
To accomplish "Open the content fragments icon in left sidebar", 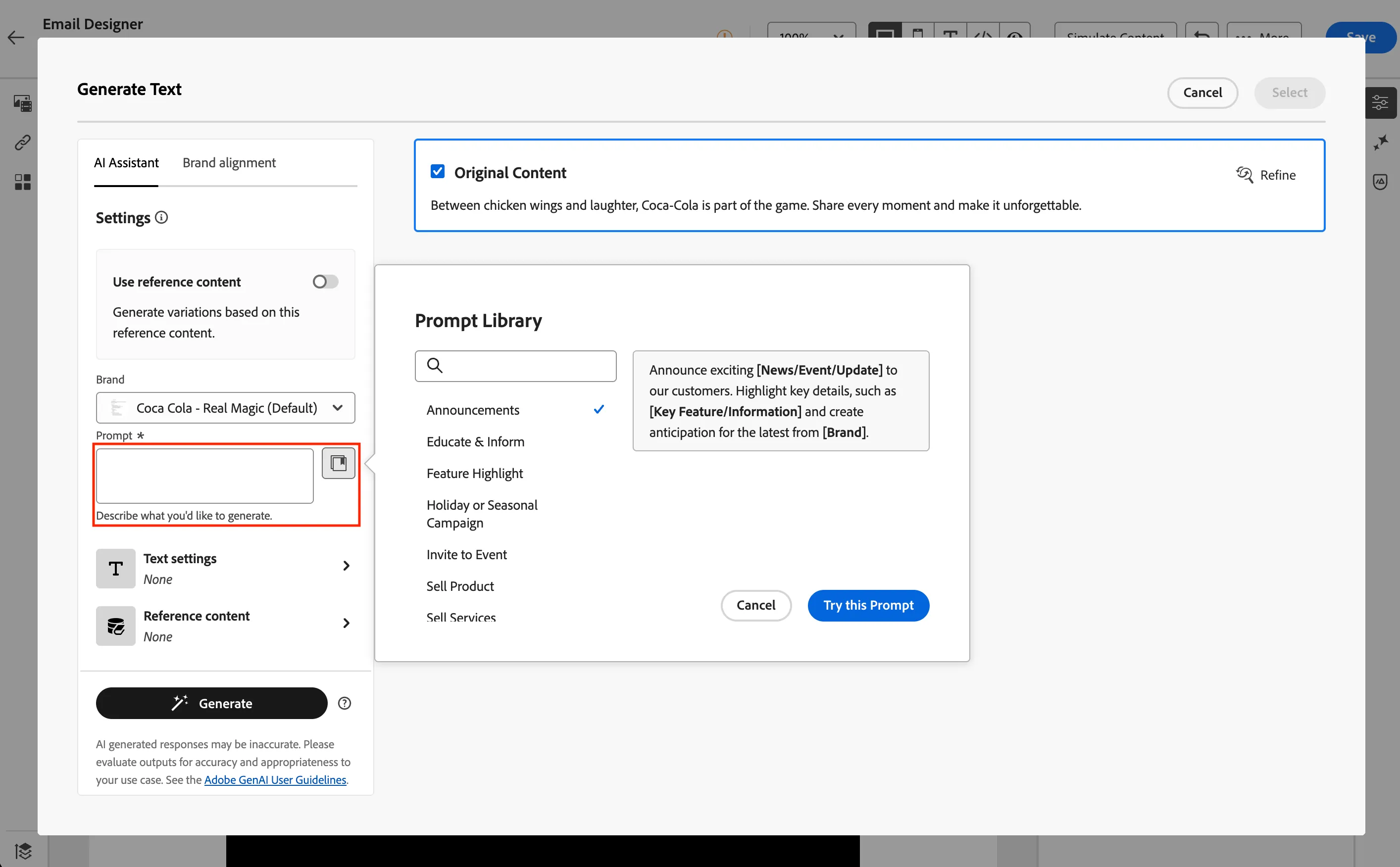I will [22, 103].
